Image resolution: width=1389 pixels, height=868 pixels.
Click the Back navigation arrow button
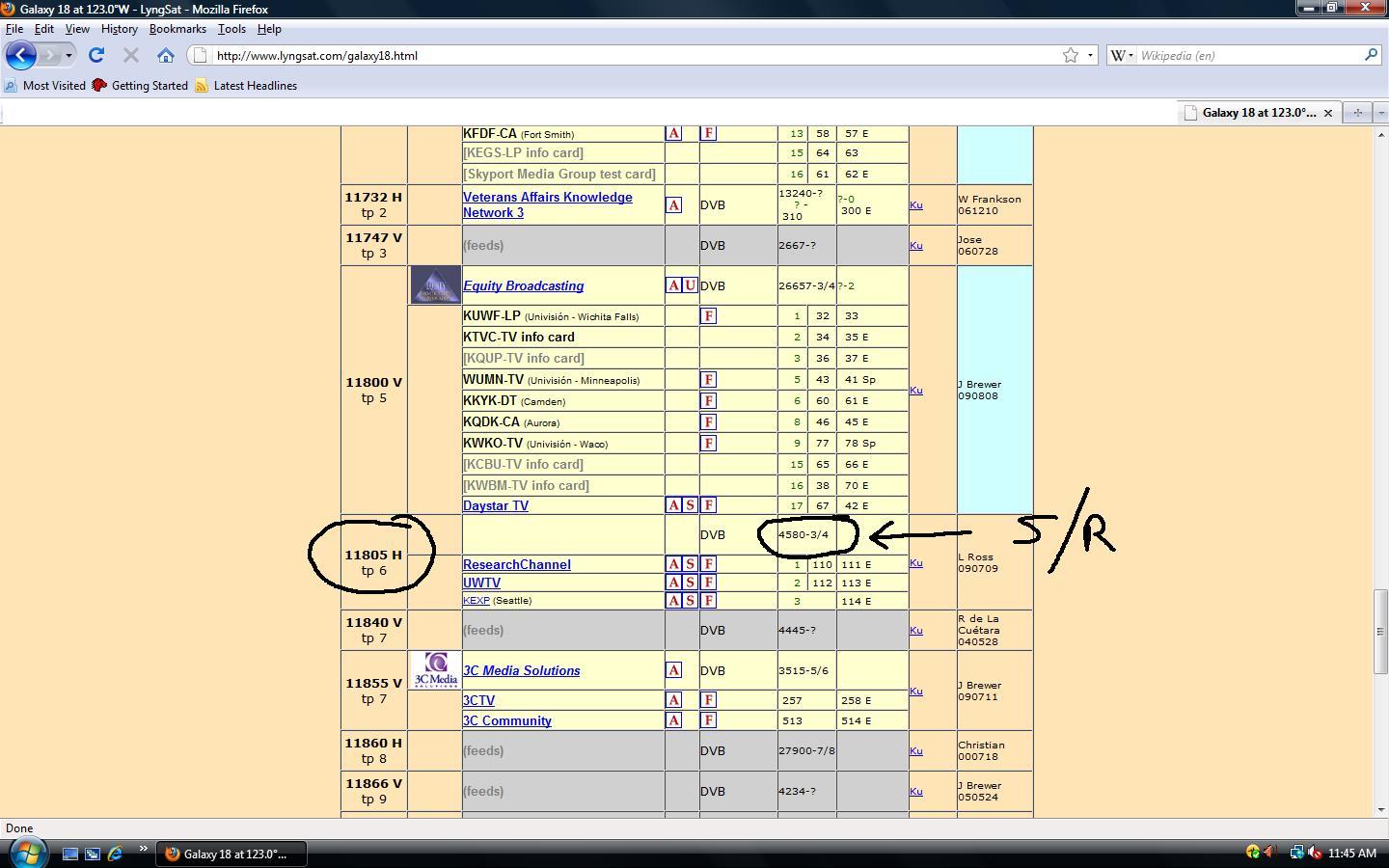tap(21, 55)
